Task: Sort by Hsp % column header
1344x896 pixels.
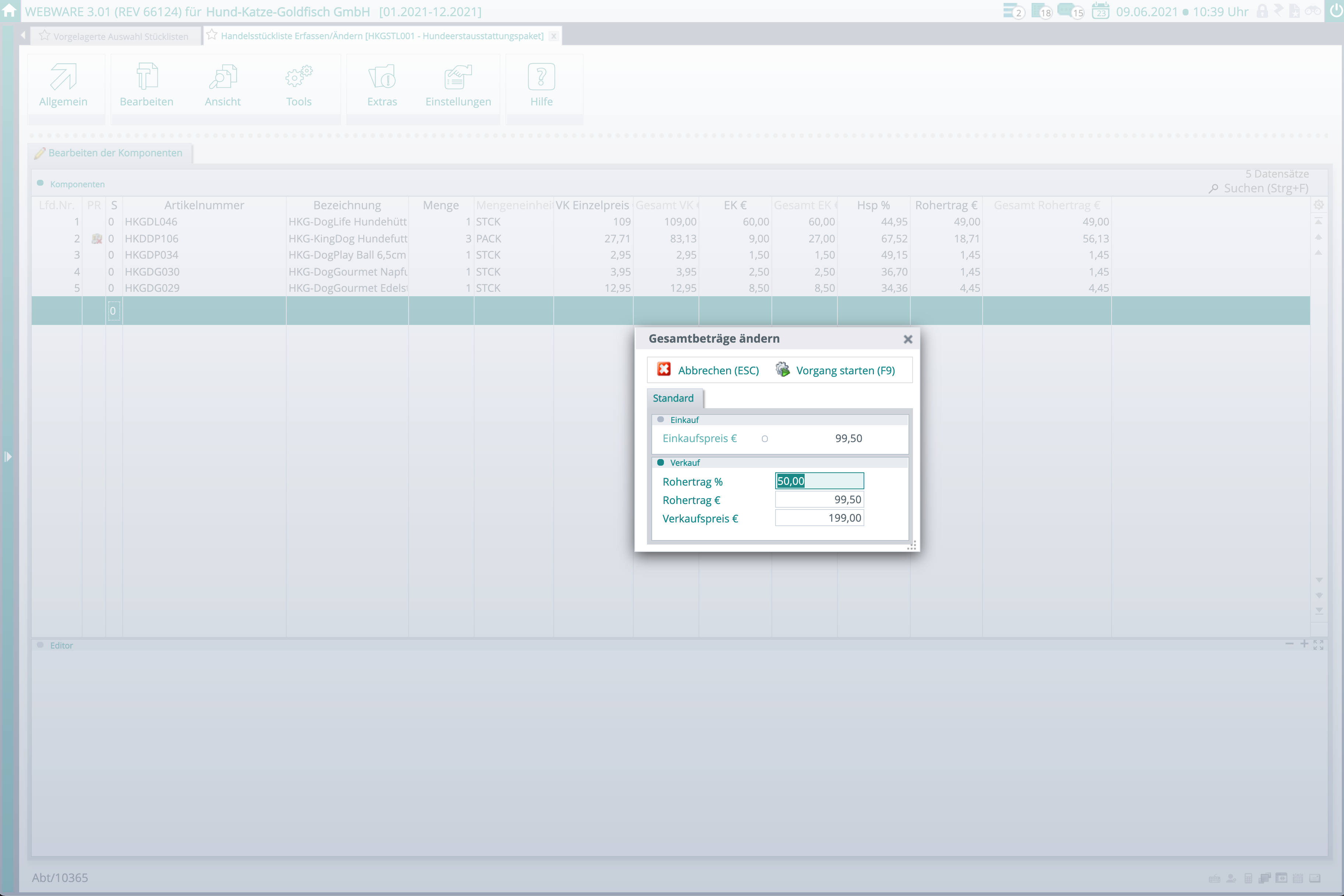Action: [873, 205]
